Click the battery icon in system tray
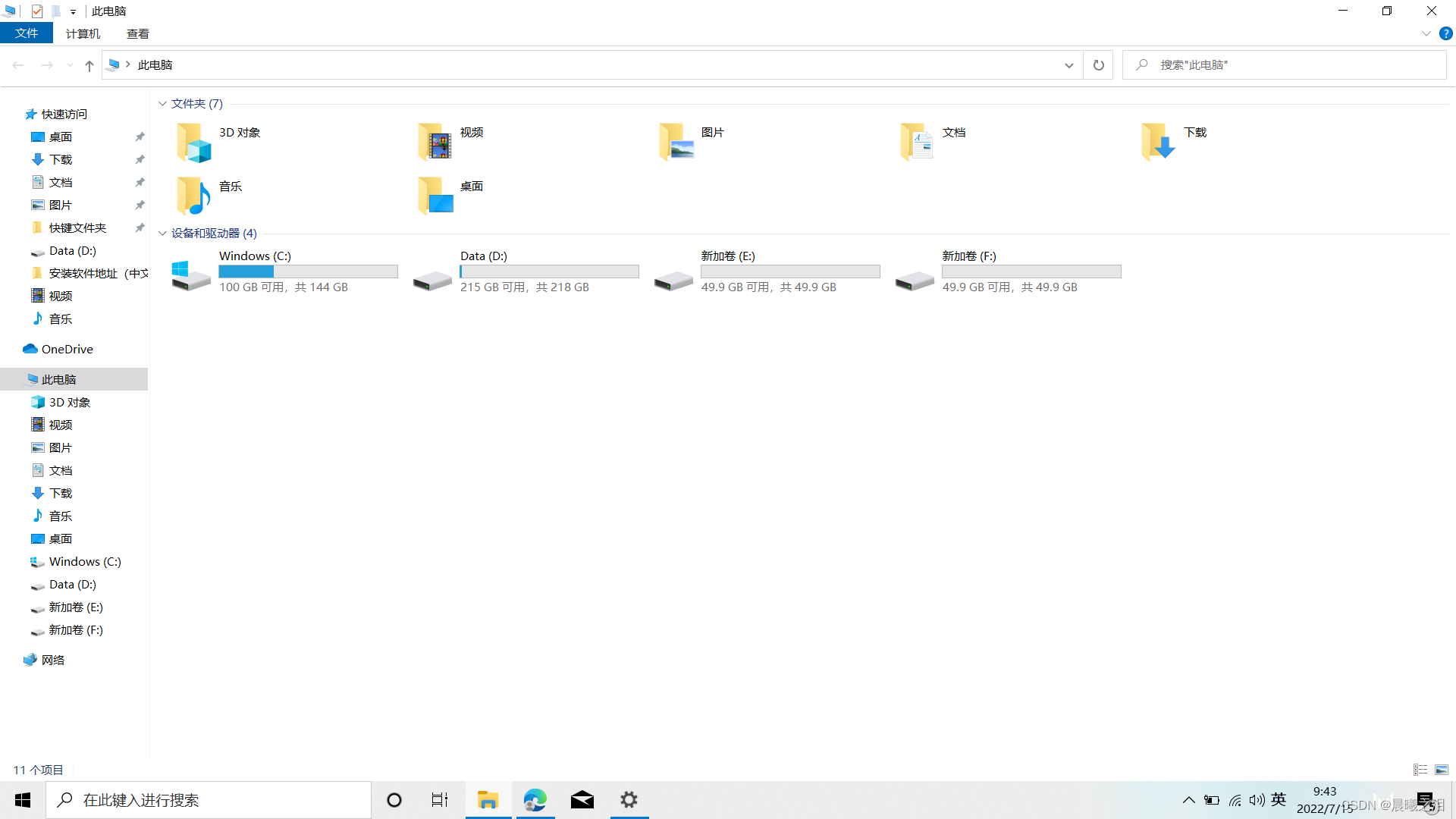 click(1212, 800)
